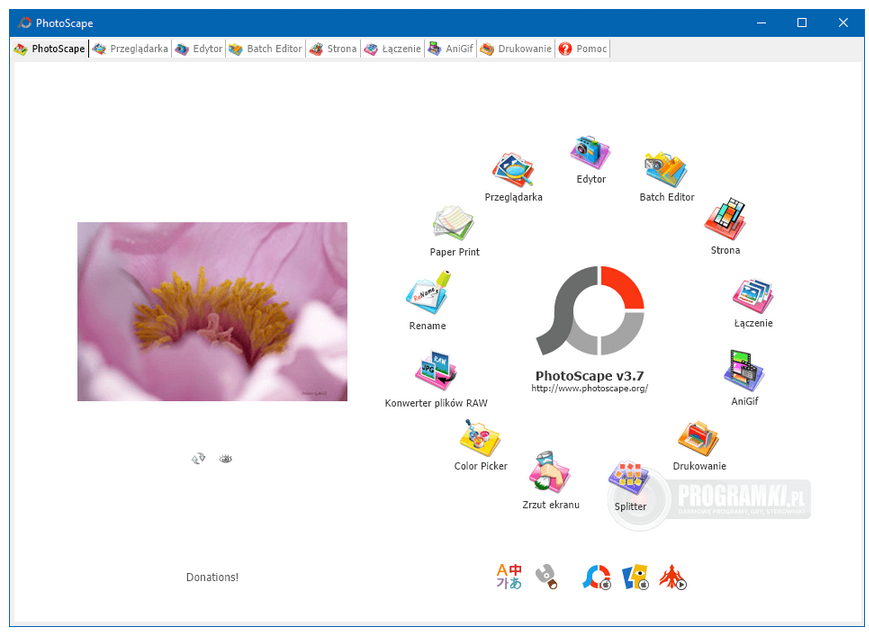Open the Edytor tab in the top bar
This screenshot has height=633, width=869.
click(198, 49)
